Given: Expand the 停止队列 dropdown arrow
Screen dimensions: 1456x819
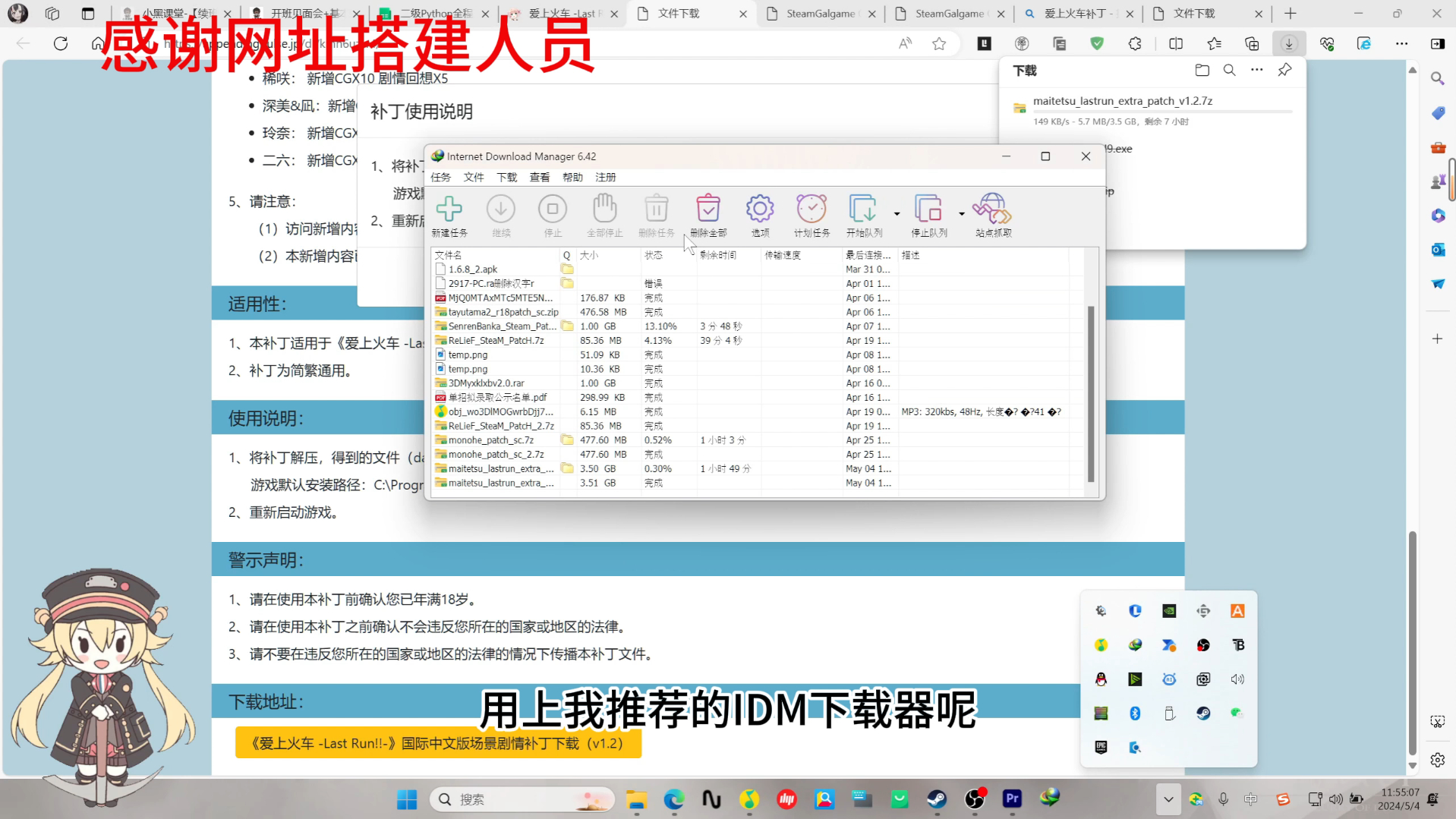Looking at the screenshot, I should point(962,214).
